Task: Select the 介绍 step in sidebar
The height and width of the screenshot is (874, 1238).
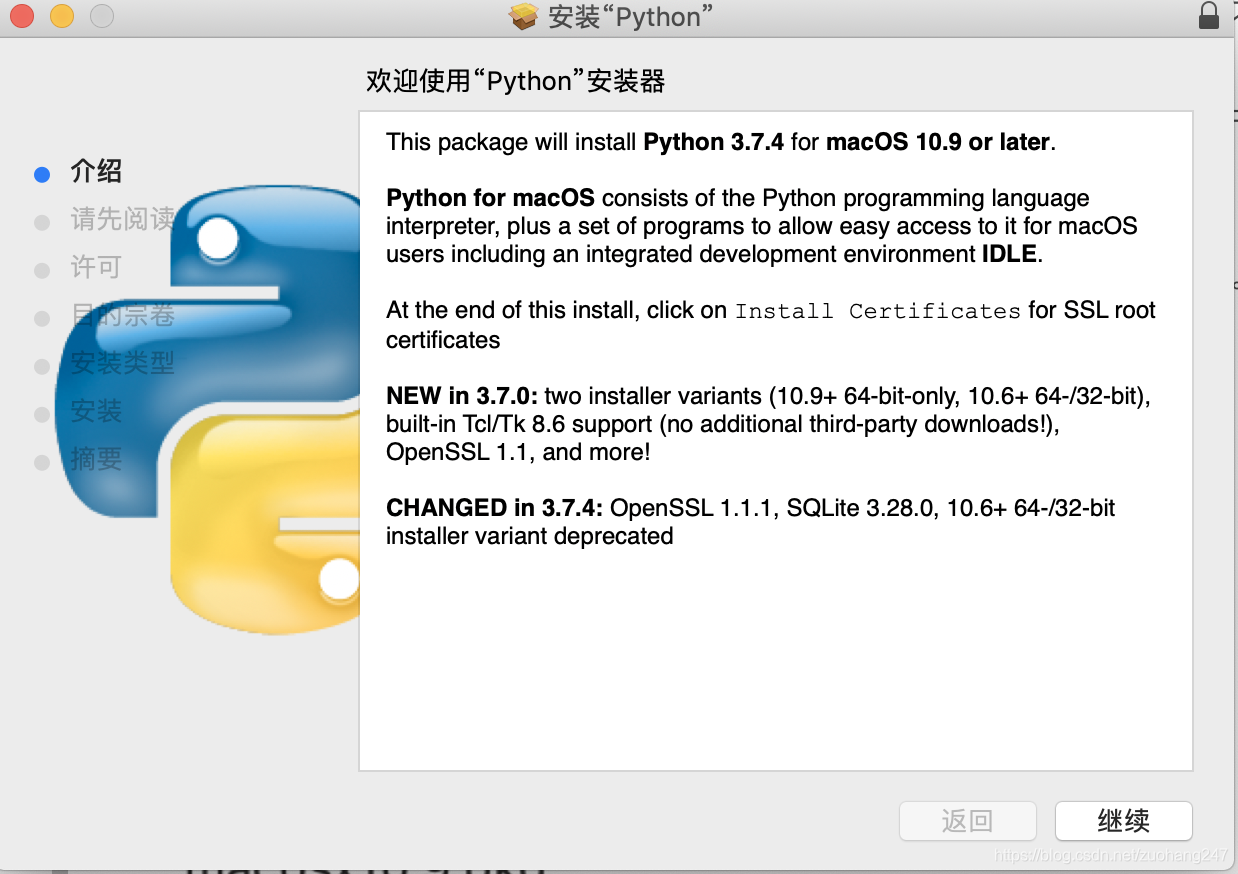Action: (x=97, y=171)
